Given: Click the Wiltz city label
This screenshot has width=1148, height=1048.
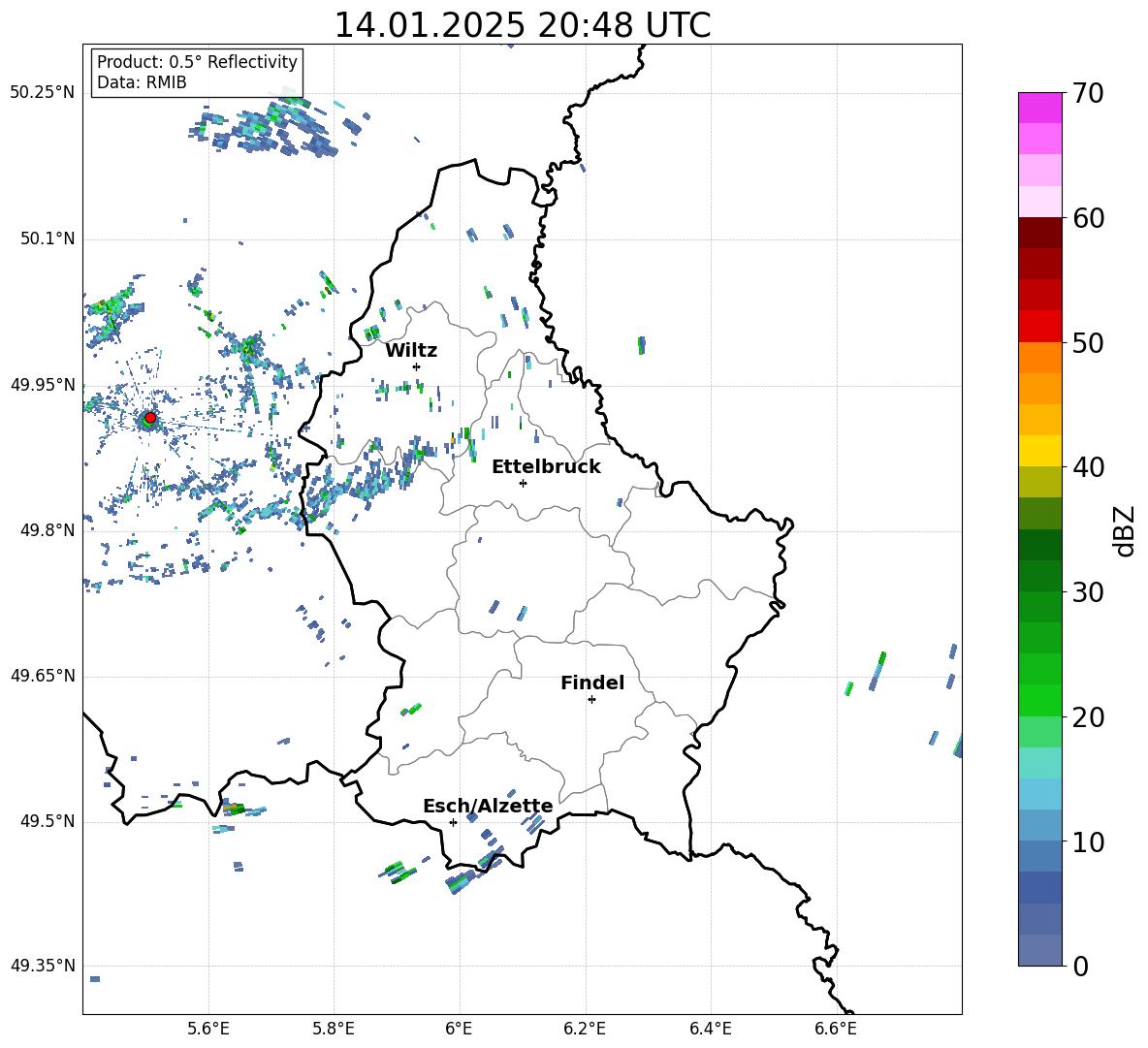Looking at the screenshot, I should point(411,351).
